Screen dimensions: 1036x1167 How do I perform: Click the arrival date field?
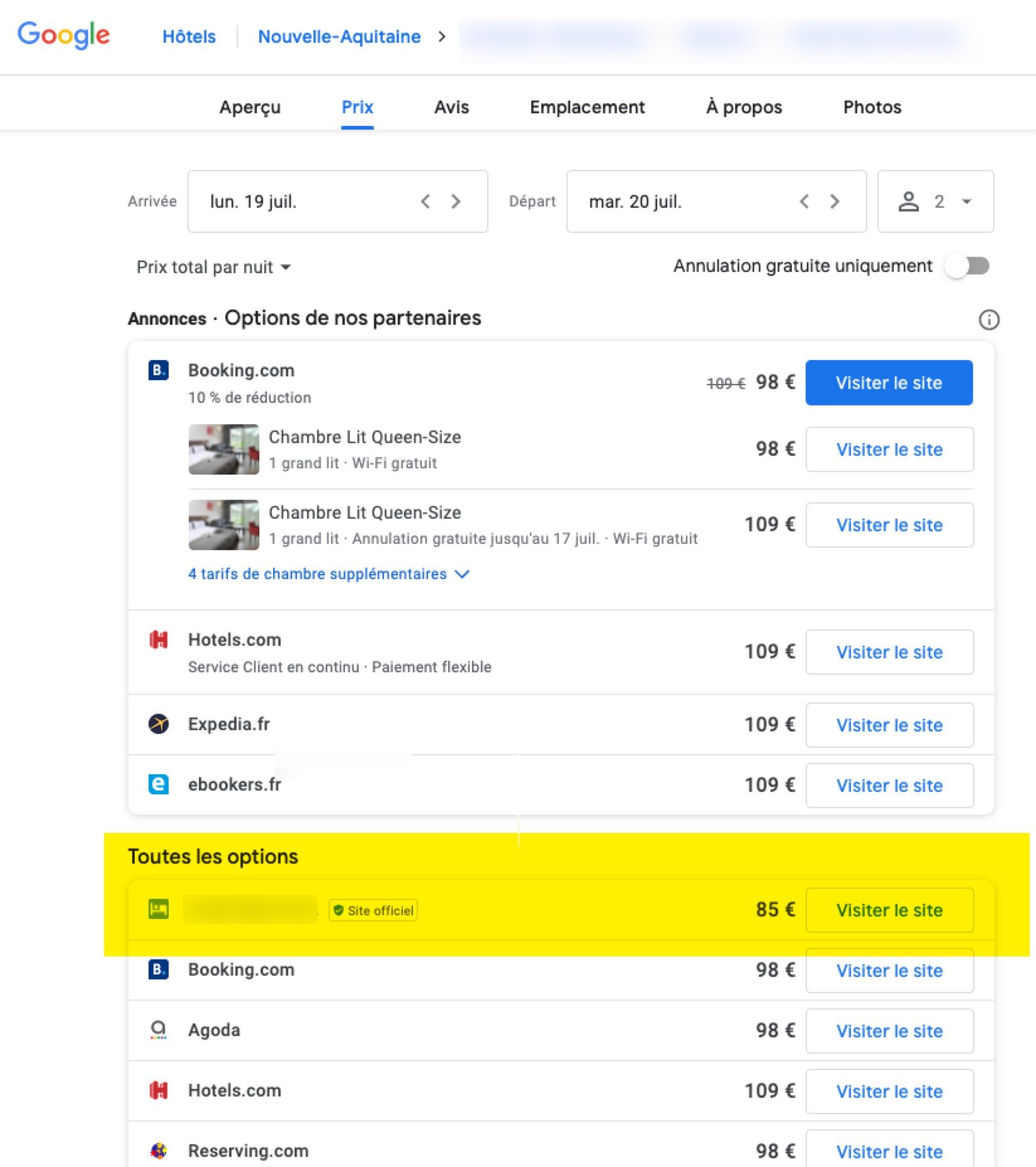[337, 201]
